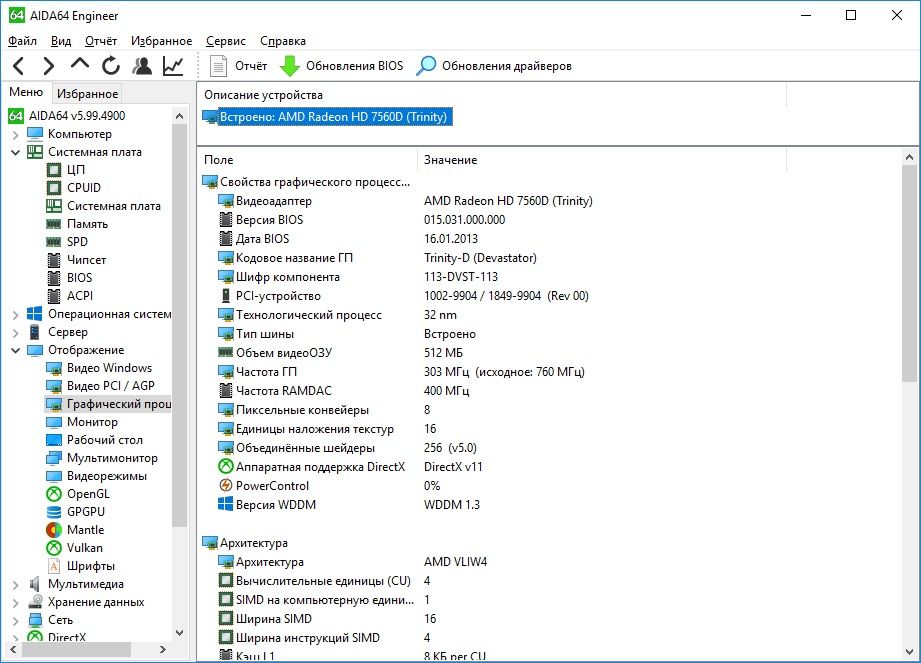This screenshot has height=663, width=921.
Task: Refresh the page with circular arrow icon
Action: pos(110,66)
